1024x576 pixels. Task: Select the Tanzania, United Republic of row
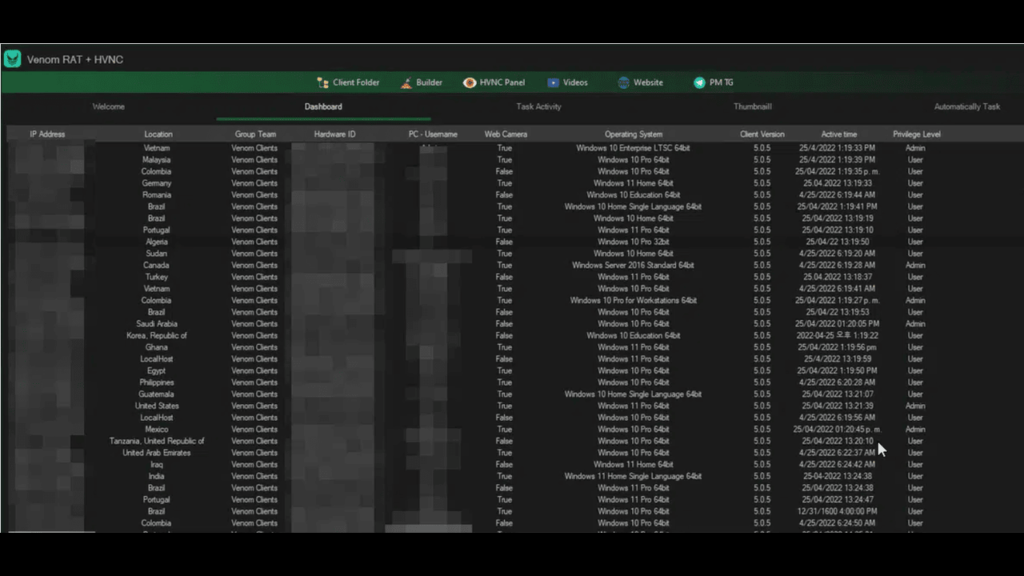[156, 441]
